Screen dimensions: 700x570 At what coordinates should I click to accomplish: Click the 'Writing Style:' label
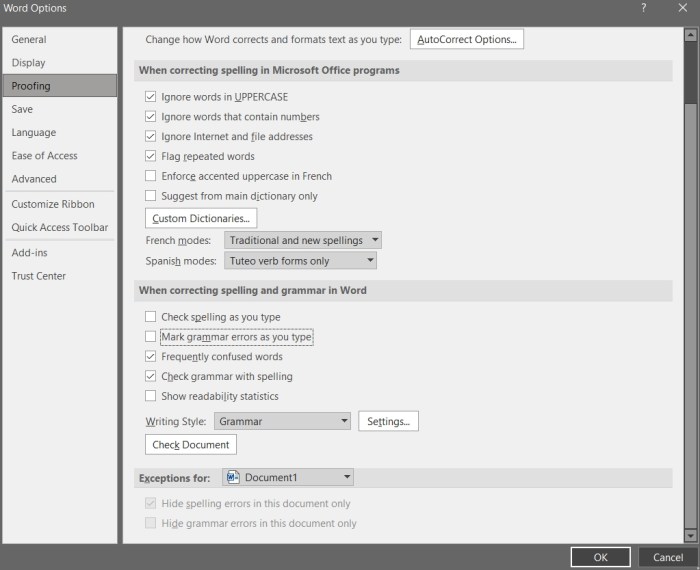point(175,421)
